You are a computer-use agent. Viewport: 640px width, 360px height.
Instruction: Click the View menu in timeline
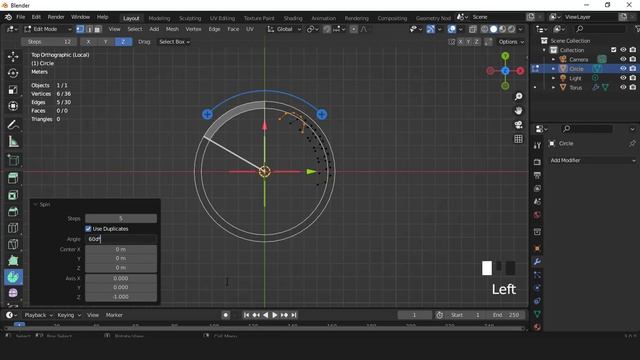pyautogui.click(x=93, y=315)
